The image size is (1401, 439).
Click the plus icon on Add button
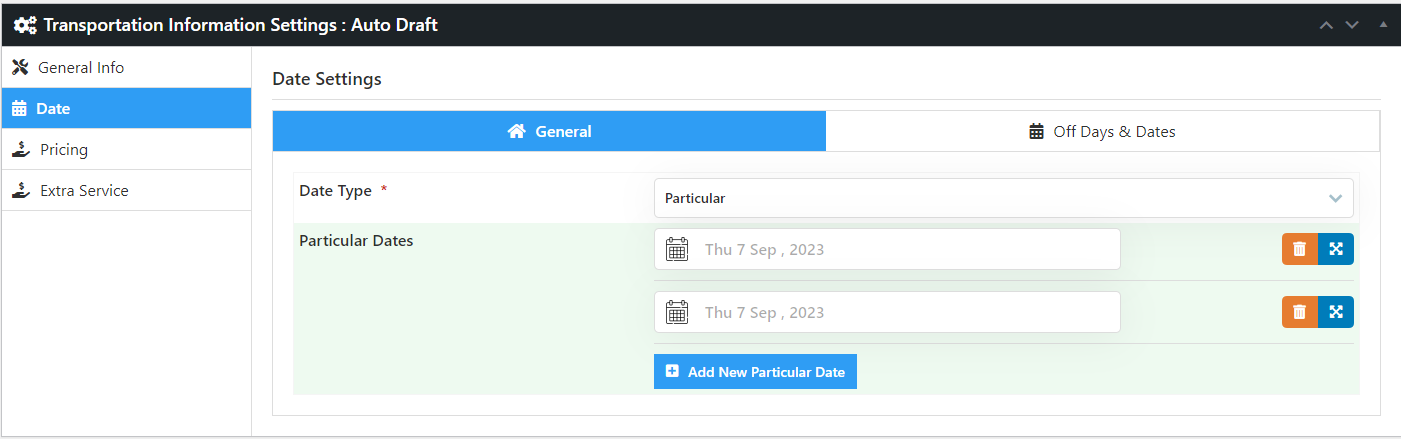click(672, 371)
